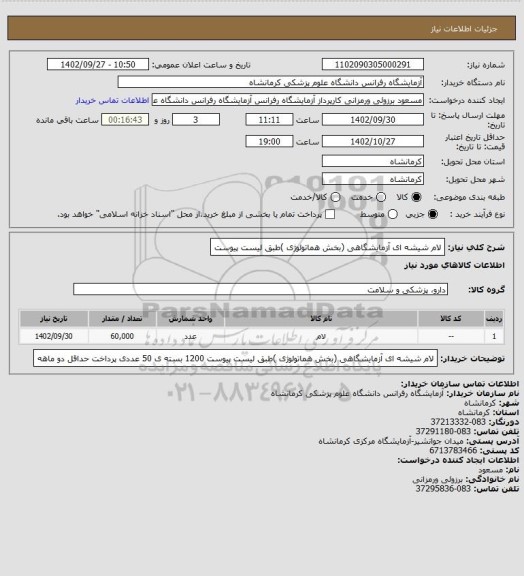Select the کالا radio button

(416, 197)
